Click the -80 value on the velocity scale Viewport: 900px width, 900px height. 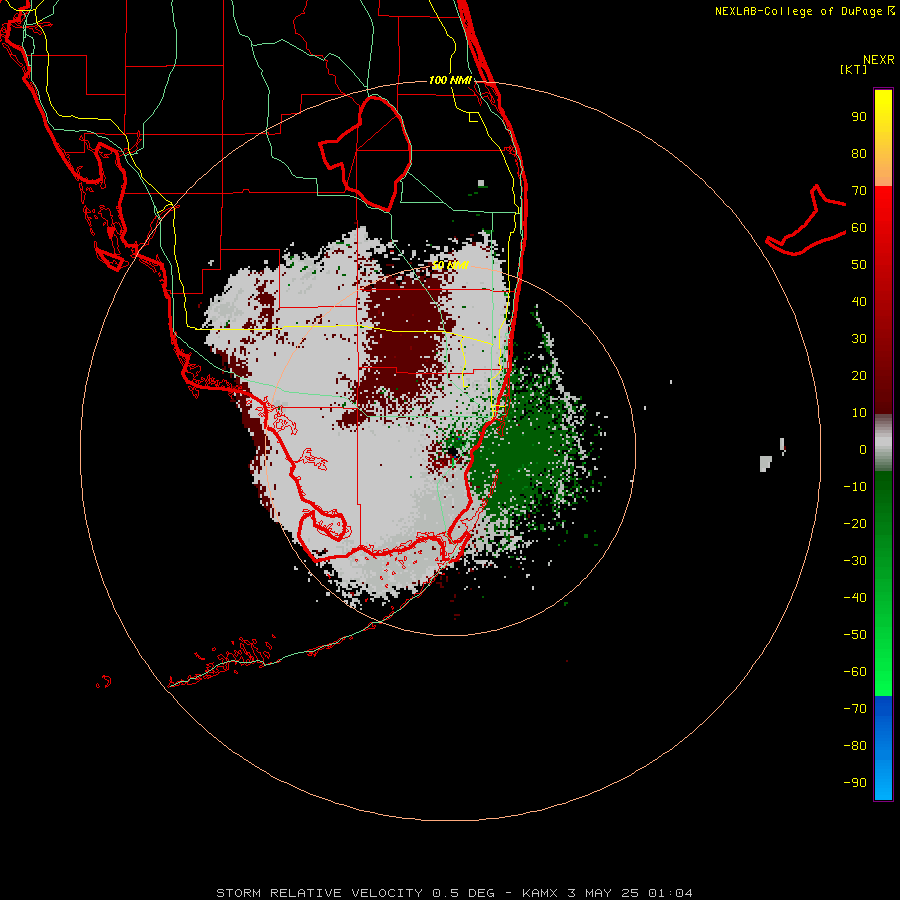[x=855, y=746]
